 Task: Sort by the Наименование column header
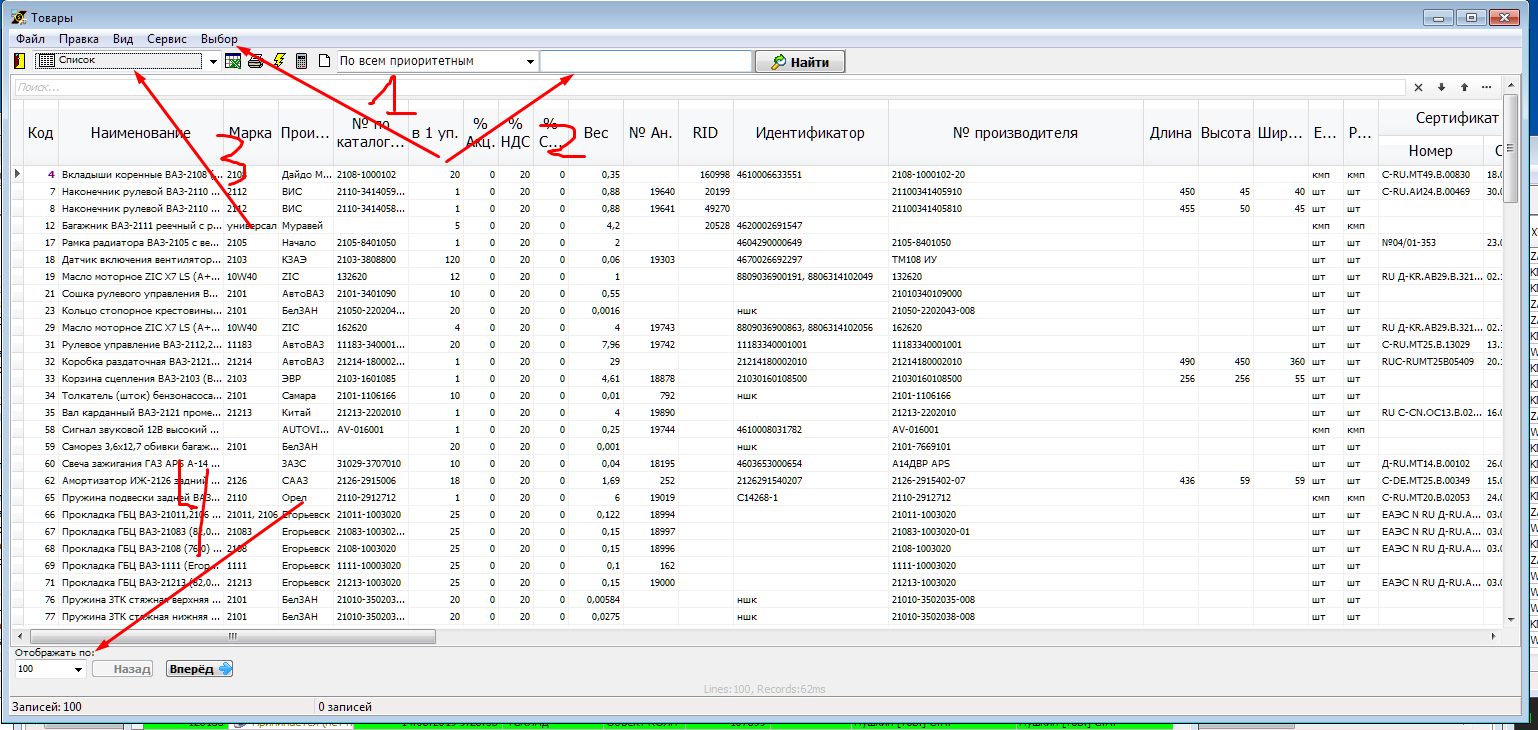point(141,133)
